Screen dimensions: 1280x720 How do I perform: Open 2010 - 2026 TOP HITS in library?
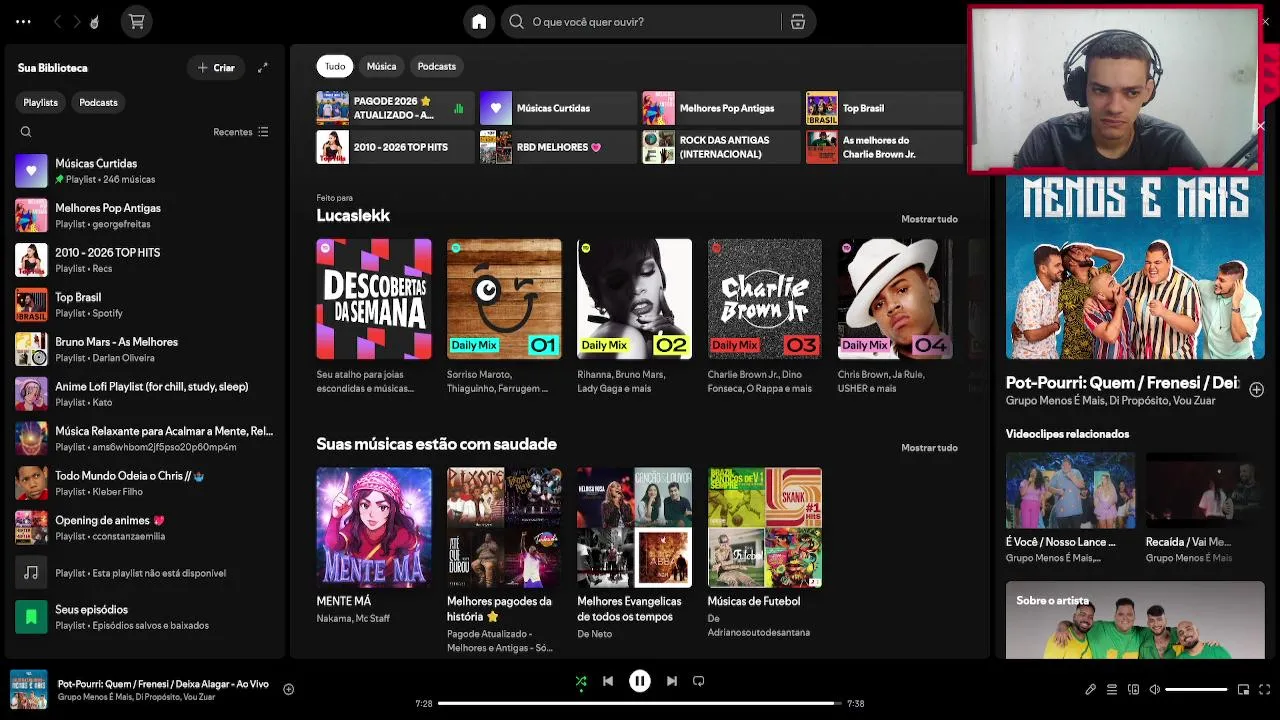[144, 260]
